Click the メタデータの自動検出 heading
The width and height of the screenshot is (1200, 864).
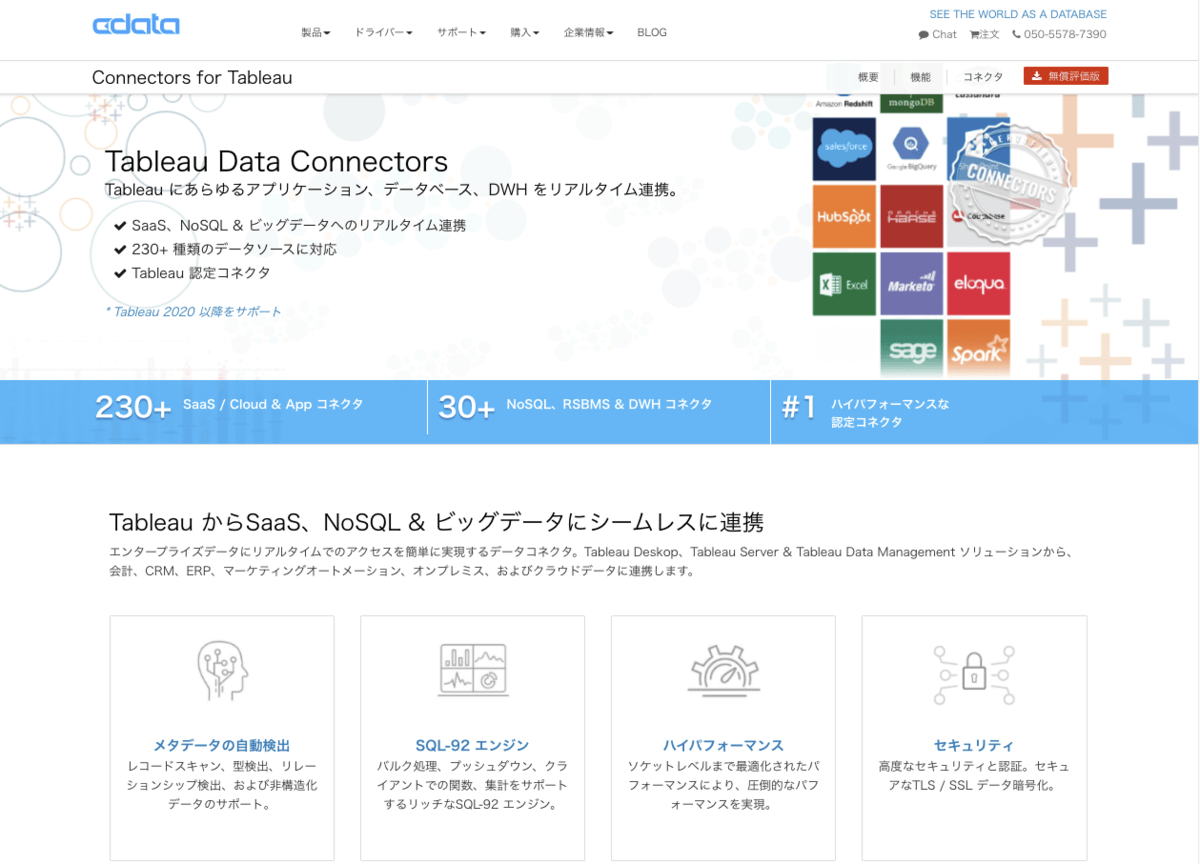tap(222, 745)
